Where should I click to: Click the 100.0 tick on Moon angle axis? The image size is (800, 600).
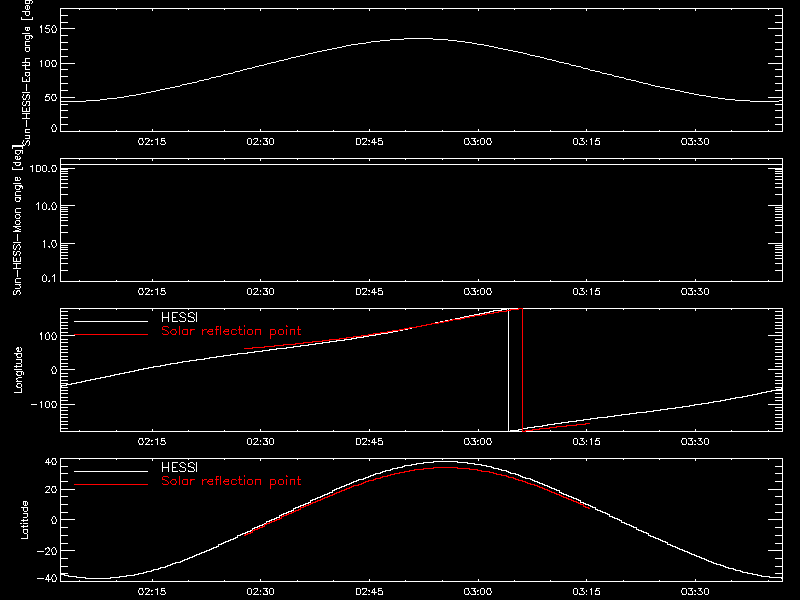pyautogui.click(x=44, y=168)
